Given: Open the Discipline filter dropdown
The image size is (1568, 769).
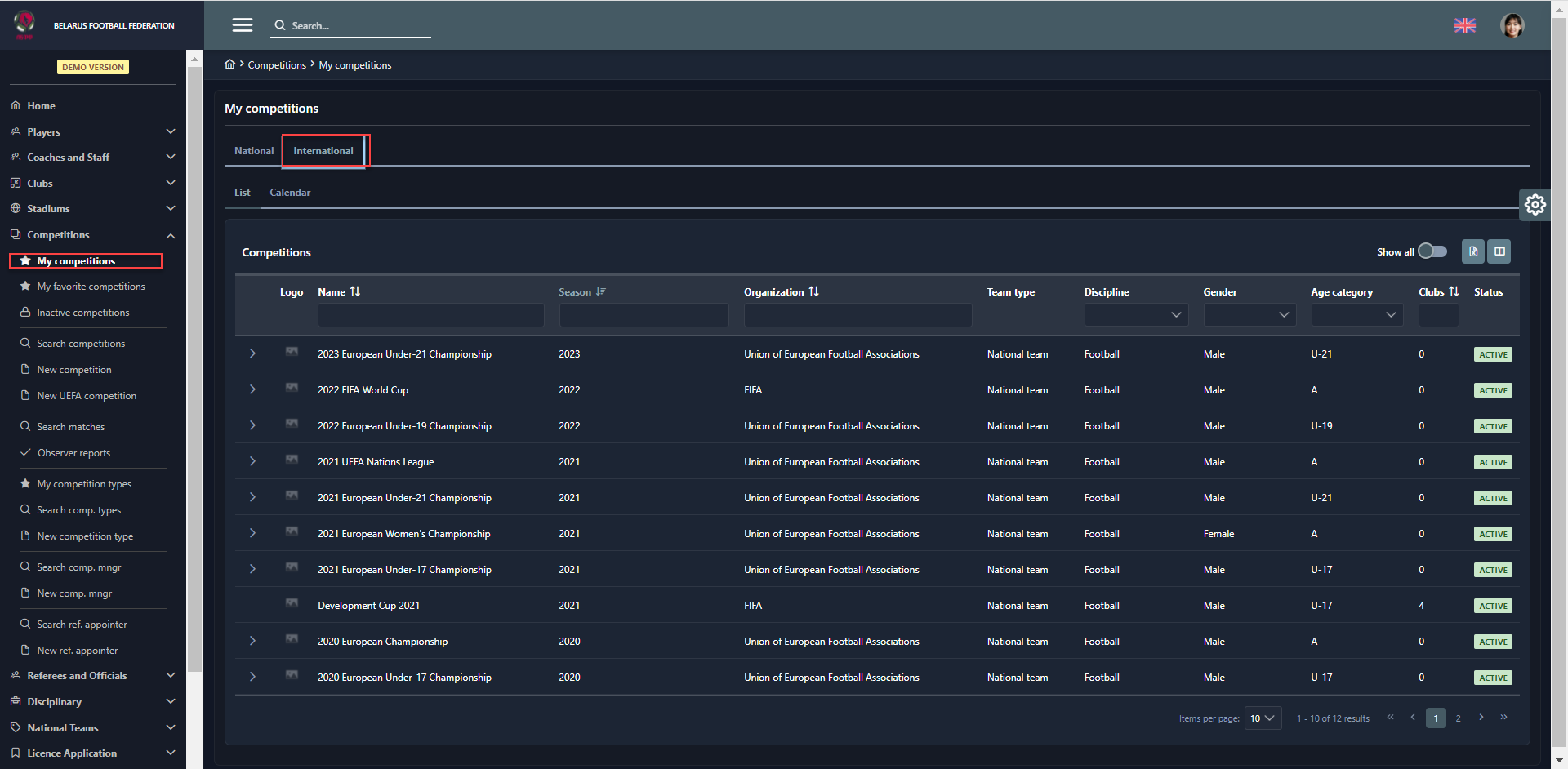Looking at the screenshot, I should coord(1136,315).
